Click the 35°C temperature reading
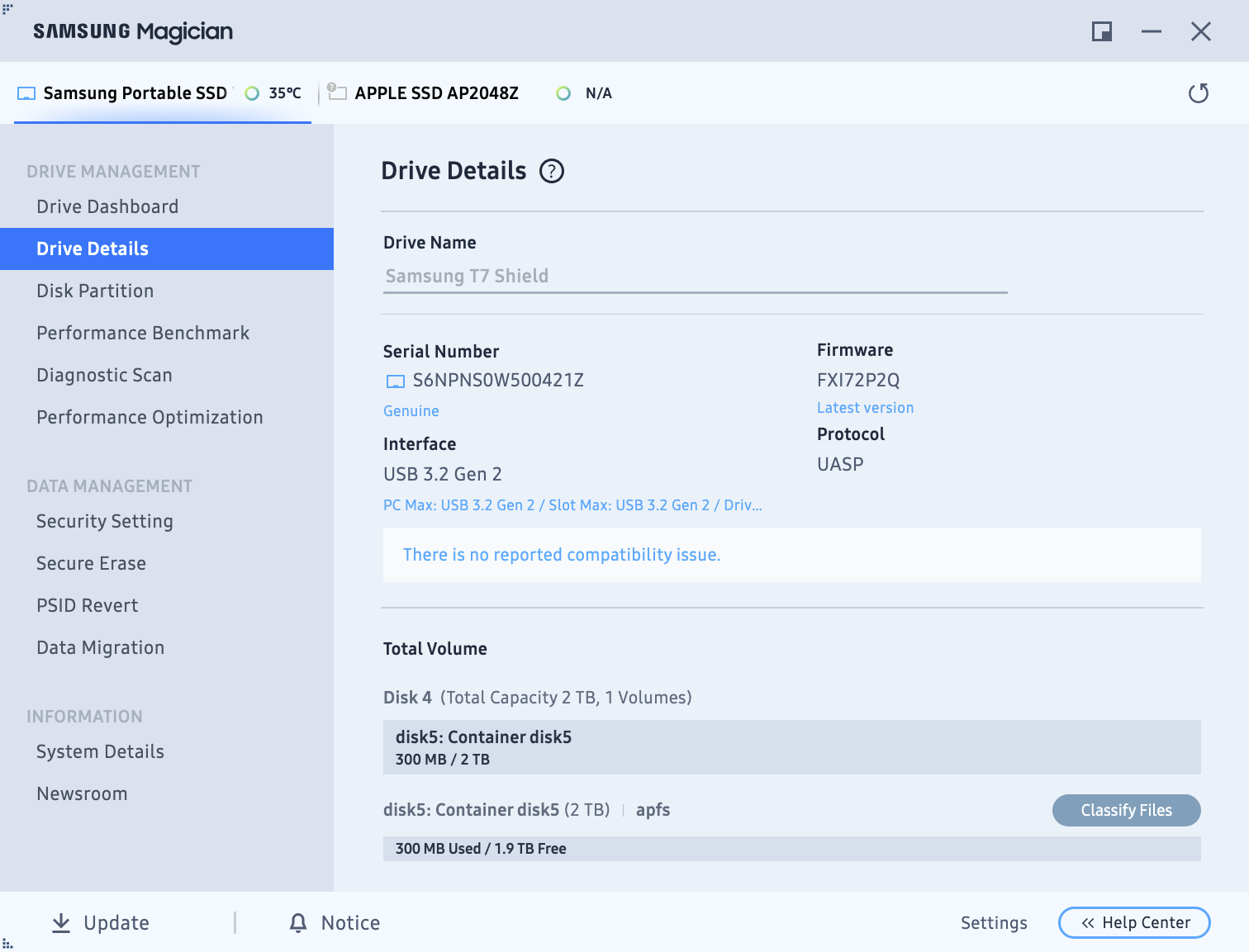This screenshot has width=1249, height=952. click(285, 93)
